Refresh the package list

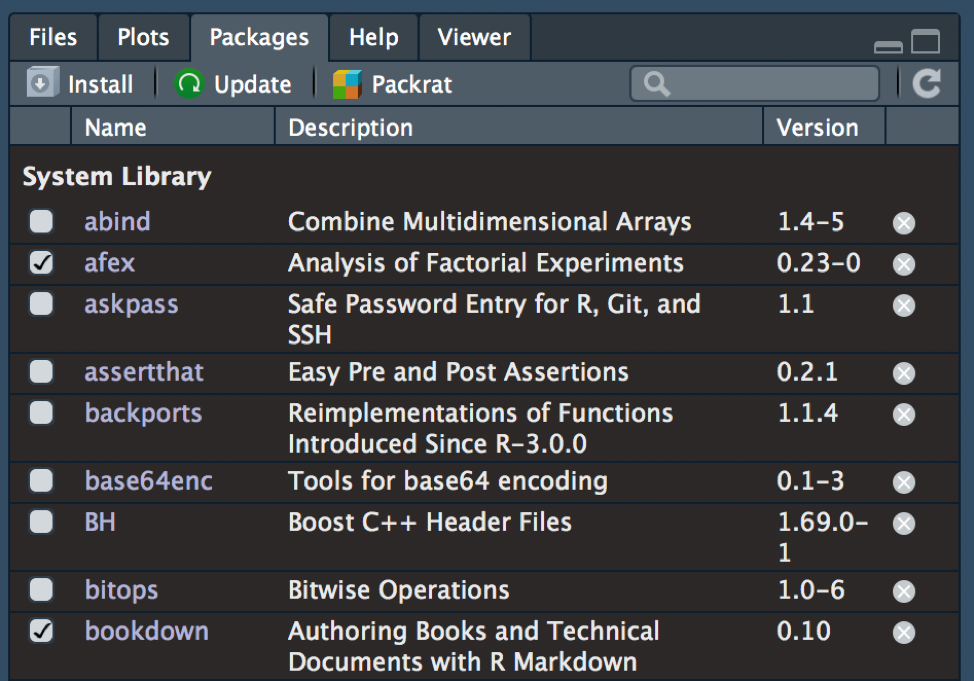click(927, 84)
